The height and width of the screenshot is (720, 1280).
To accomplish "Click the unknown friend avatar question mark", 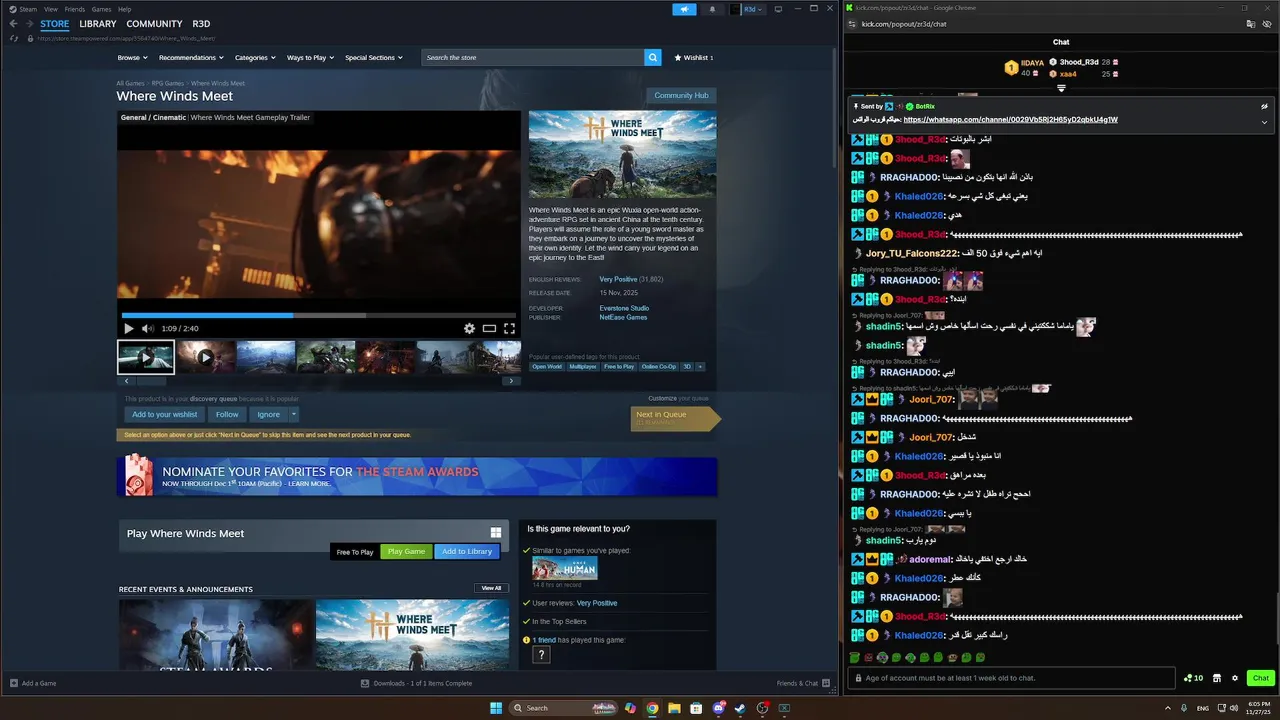I will click(x=541, y=655).
